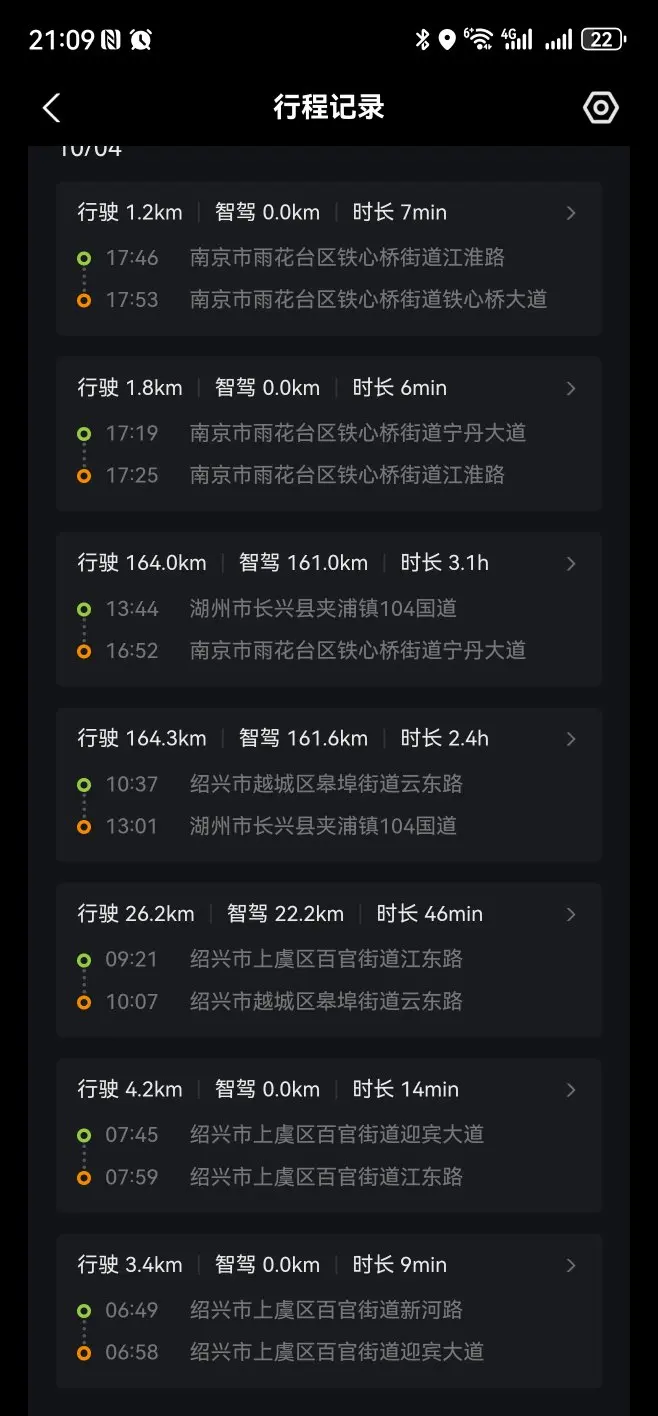Select the 09:21 江东路 departure row
The width and height of the screenshot is (658, 1416).
coord(326,960)
